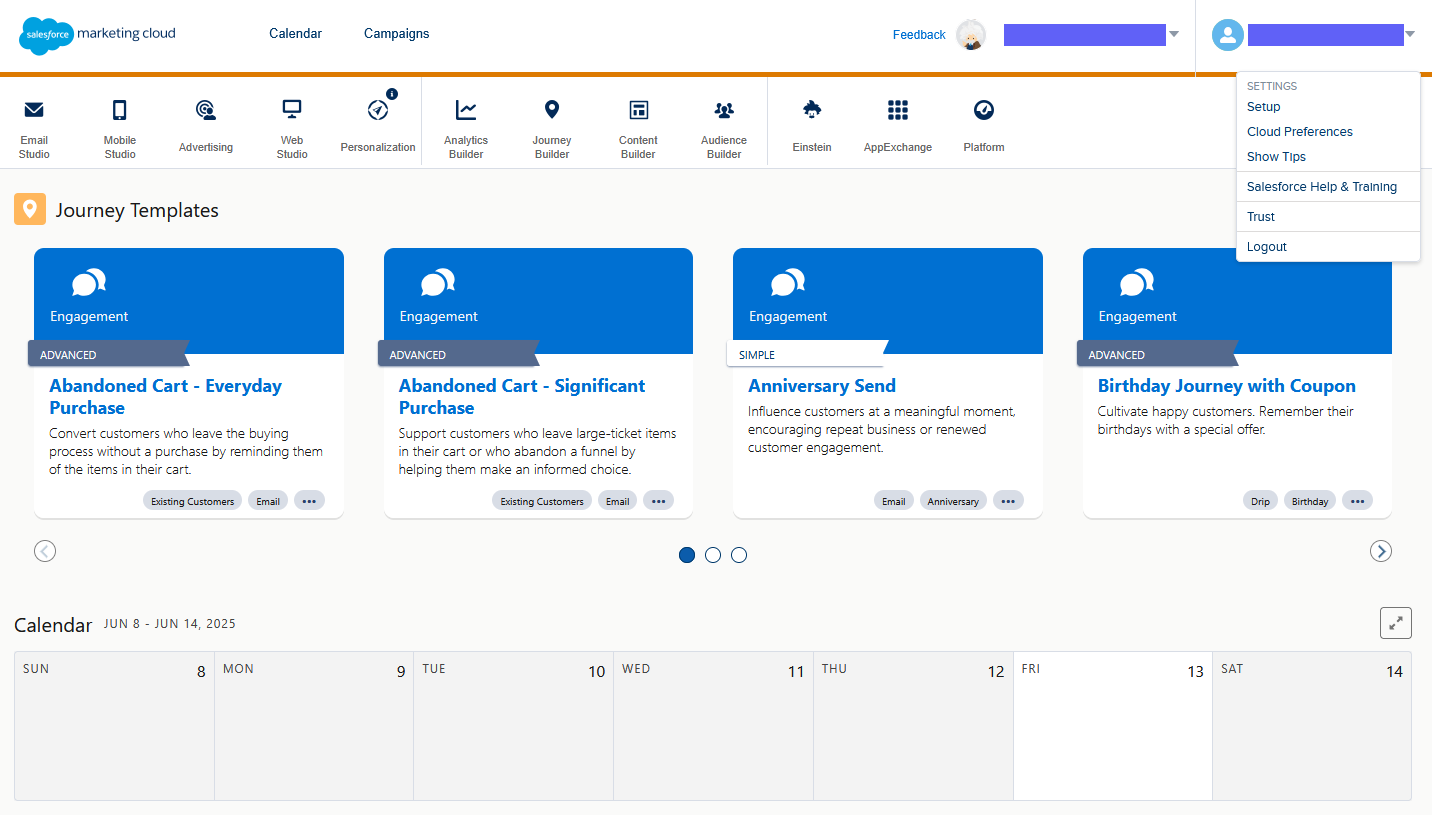Open Analytics Builder

click(x=466, y=128)
